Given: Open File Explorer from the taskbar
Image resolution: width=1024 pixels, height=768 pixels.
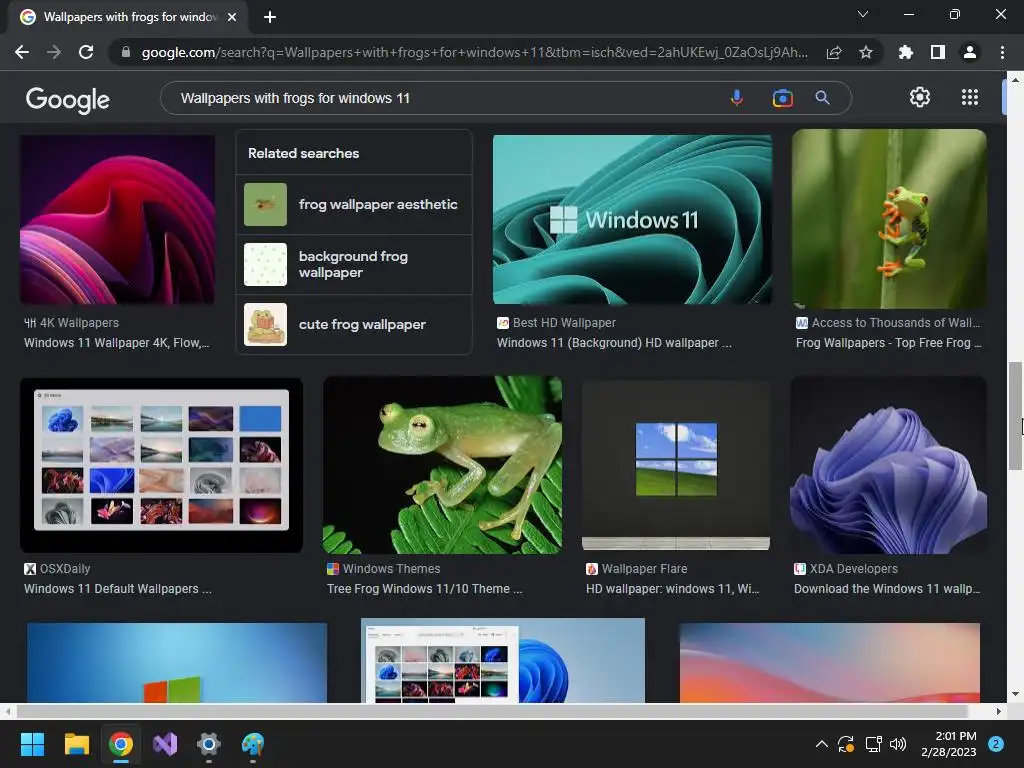Looking at the screenshot, I should tap(76, 744).
